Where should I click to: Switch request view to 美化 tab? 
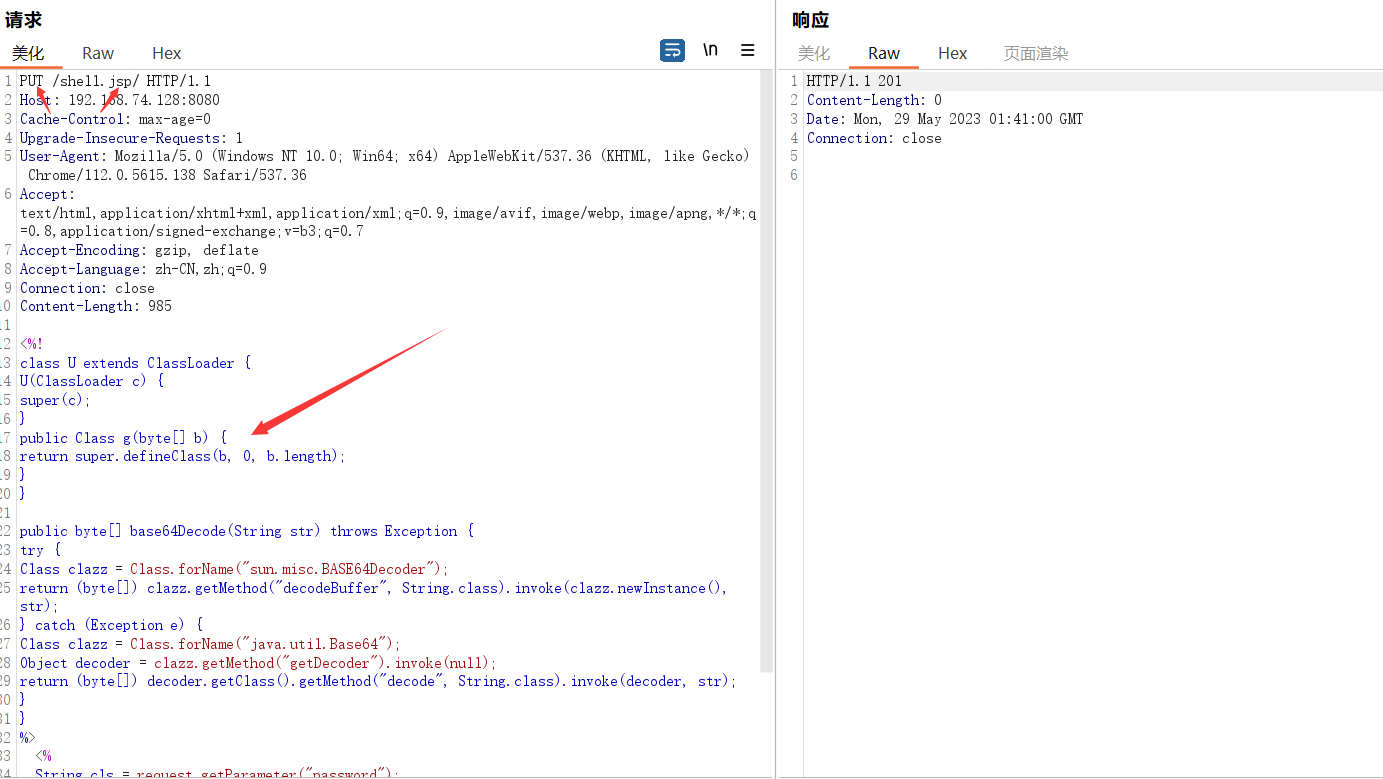(28, 53)
